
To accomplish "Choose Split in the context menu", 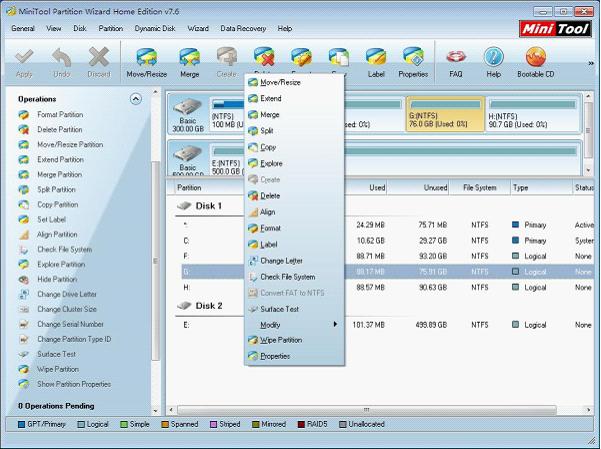I will pyautogui.click(x=294, y=131).
